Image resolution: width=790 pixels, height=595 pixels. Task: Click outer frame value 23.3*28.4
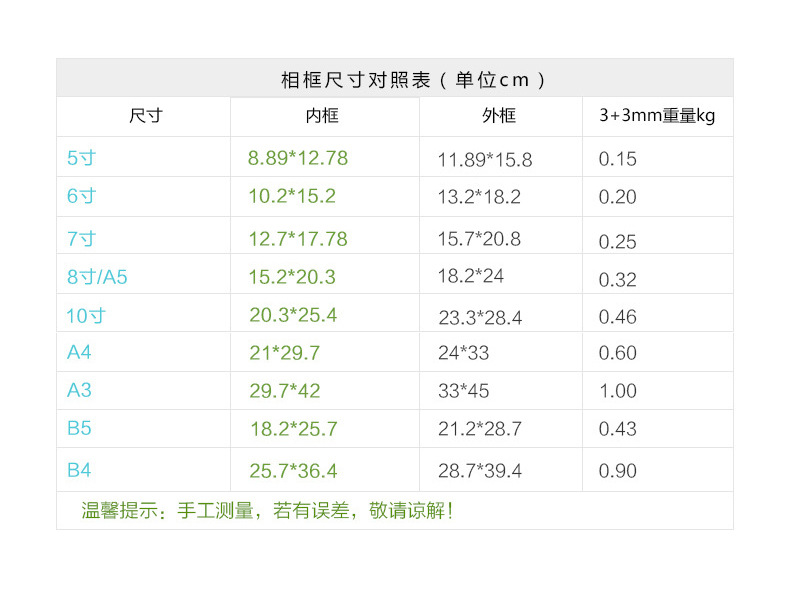click(480, 318)
